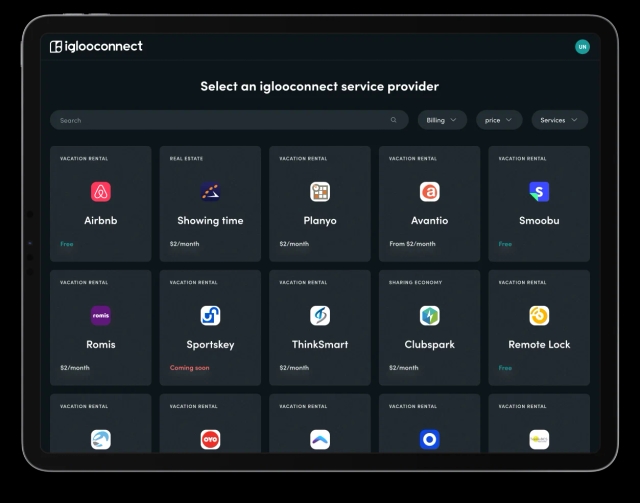Click the Smoobu provider name
Image resolution: width=640 pixels, height=503 pixels.
point(539,220)
